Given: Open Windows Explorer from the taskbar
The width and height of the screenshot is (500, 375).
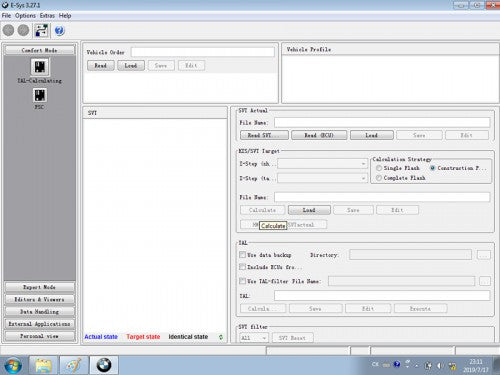Looking at the screenshot, I should [44, 365].
